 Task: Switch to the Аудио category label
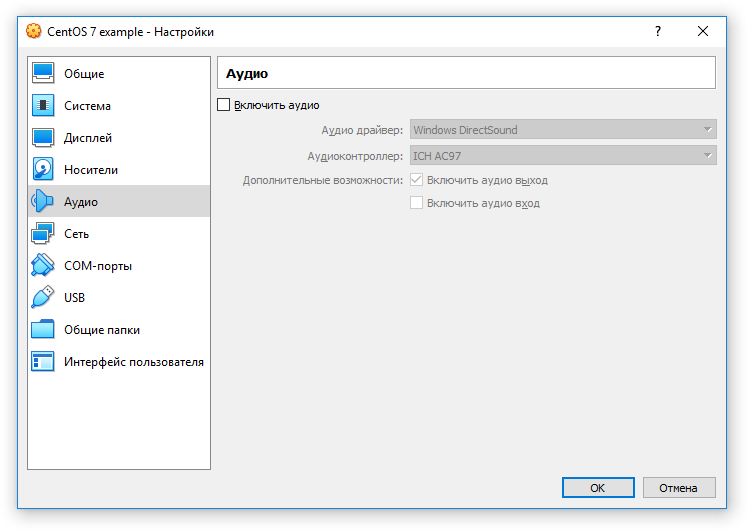(81, 202)
